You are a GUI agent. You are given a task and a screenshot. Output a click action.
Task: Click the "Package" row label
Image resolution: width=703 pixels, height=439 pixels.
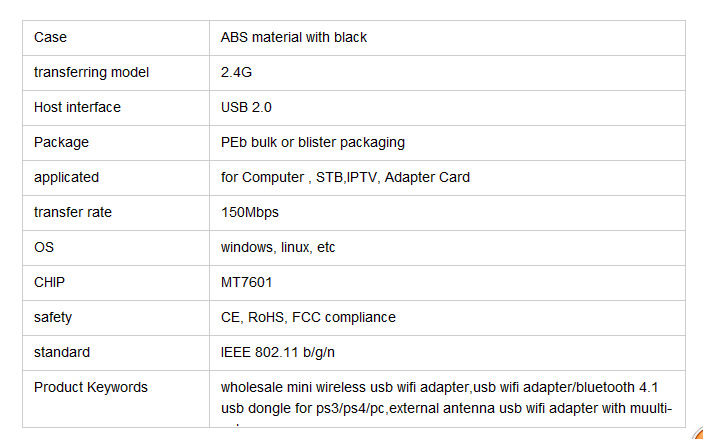point(61,142)
